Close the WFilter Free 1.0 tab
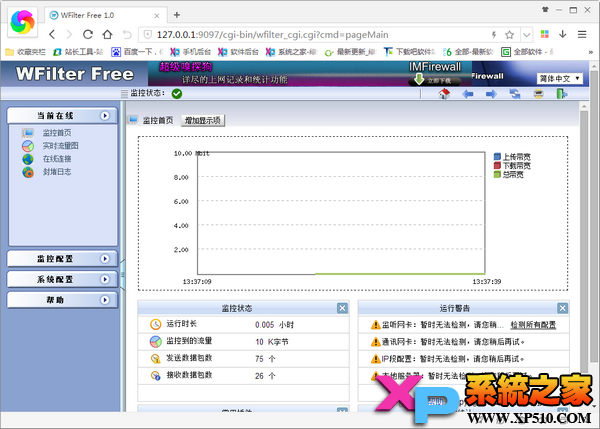Screen dimensions: 600x429 point(157,16)
